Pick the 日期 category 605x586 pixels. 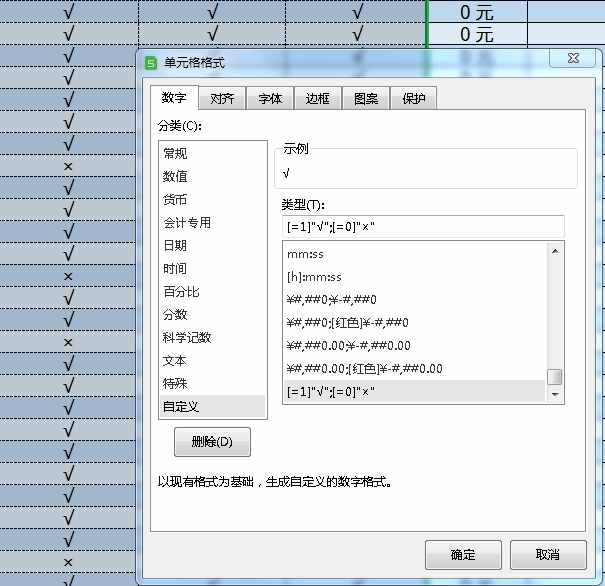[175, 245]
